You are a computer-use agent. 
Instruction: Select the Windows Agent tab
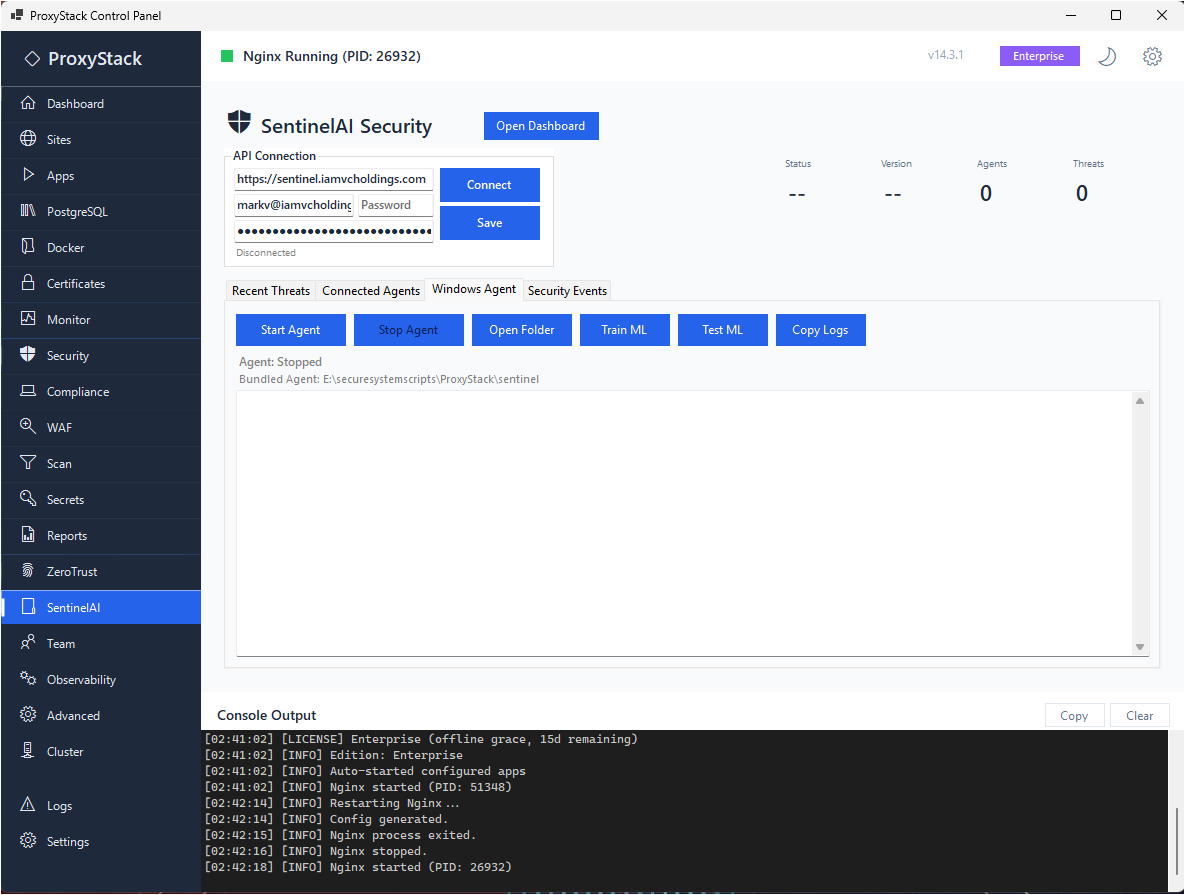tap(474, 289)
